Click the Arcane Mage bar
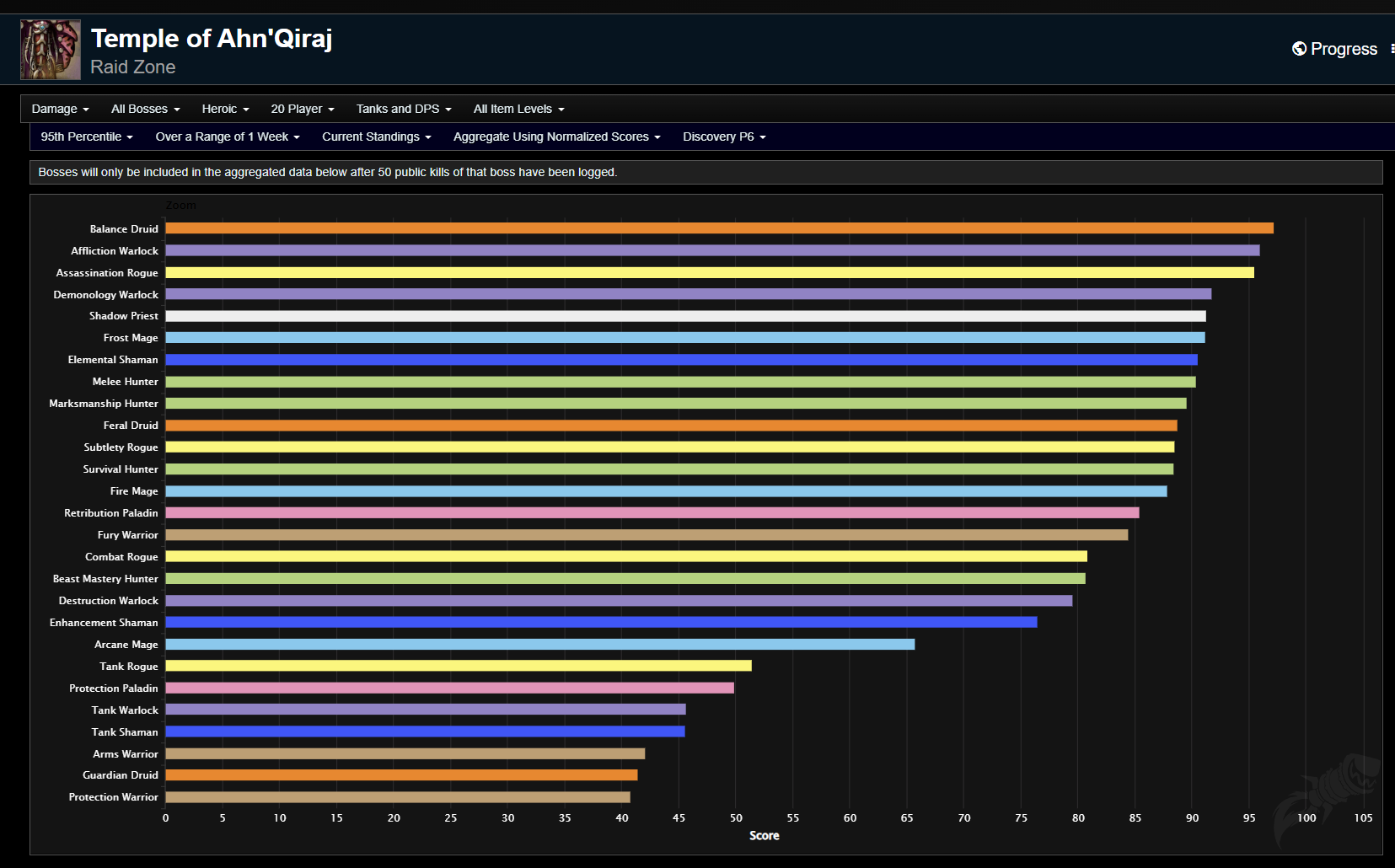The width and height of the screenshot is (1395, 868). pos(540,644)
